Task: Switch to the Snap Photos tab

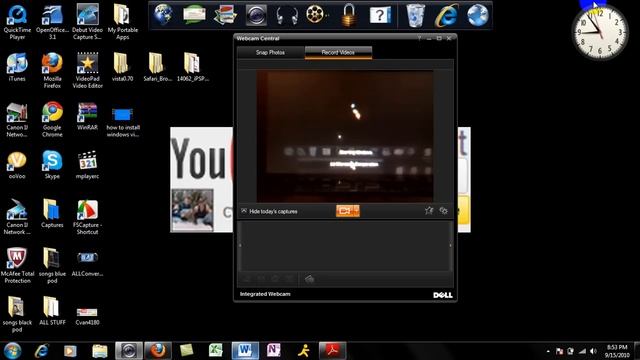Action: 270,52
